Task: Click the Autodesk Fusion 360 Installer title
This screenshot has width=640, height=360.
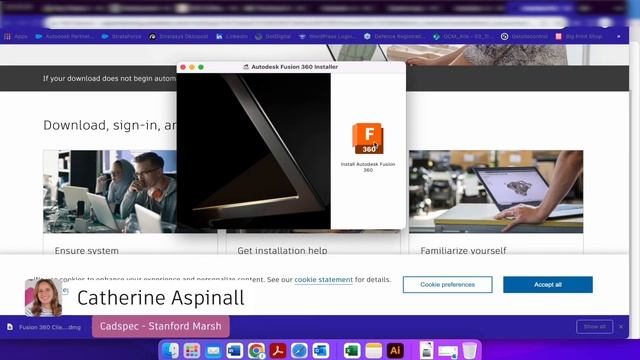Action: pos(294,67)
